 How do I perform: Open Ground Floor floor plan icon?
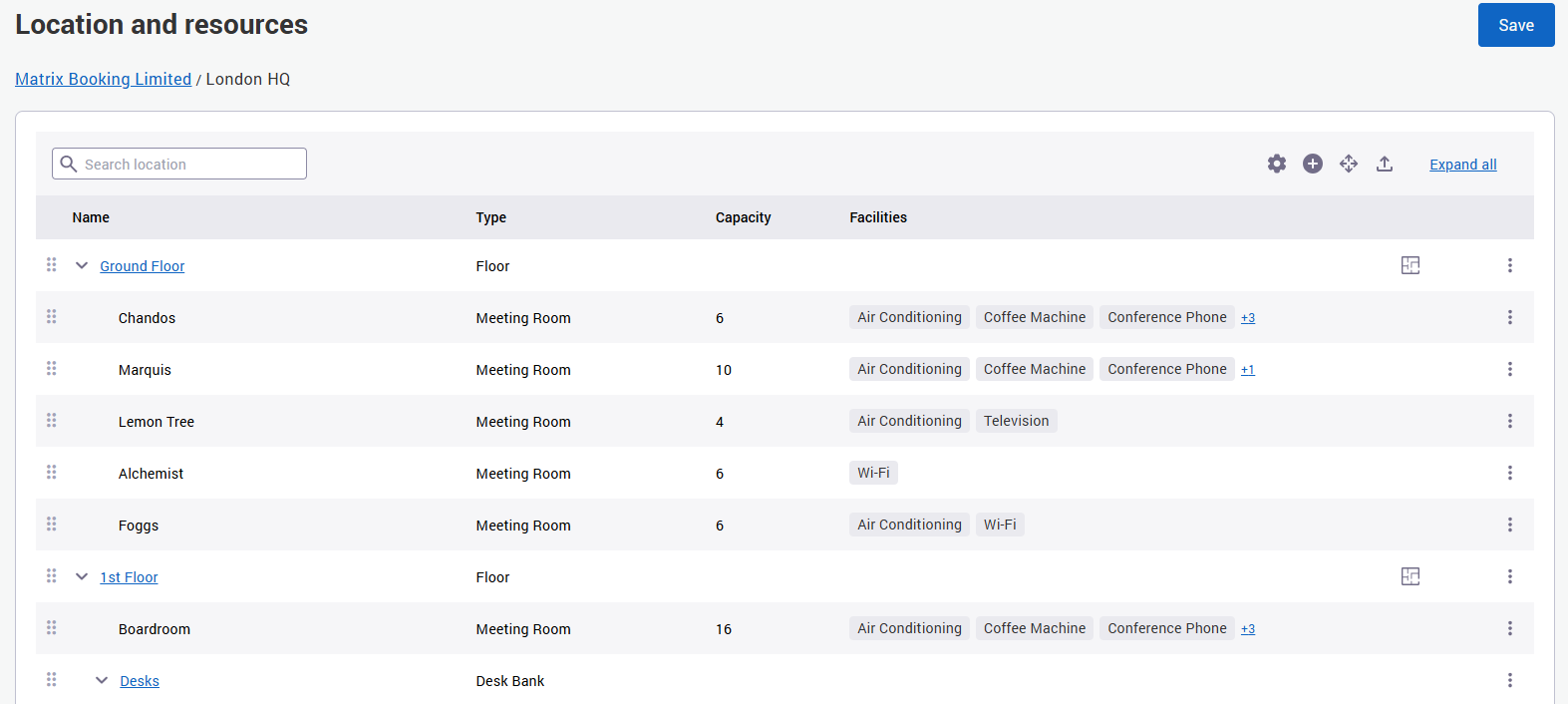coord(1411,265)
